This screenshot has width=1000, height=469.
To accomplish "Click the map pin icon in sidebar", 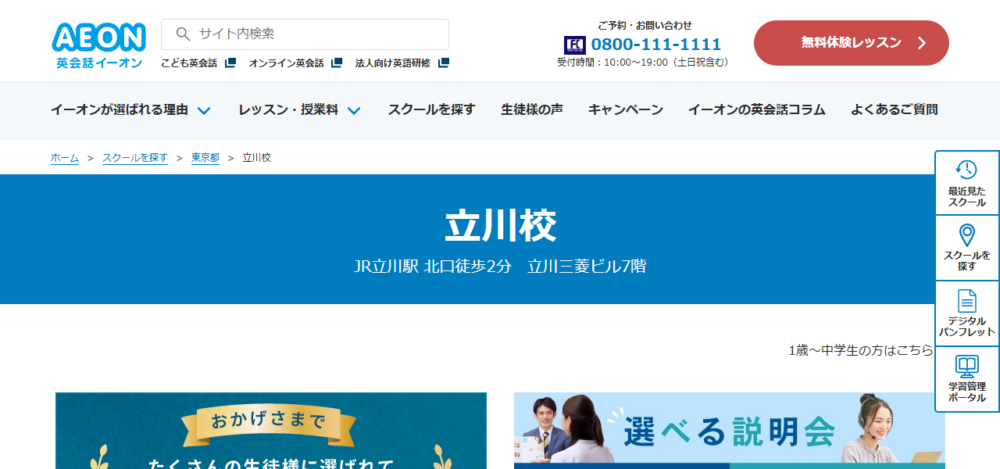I will (967, 235).
